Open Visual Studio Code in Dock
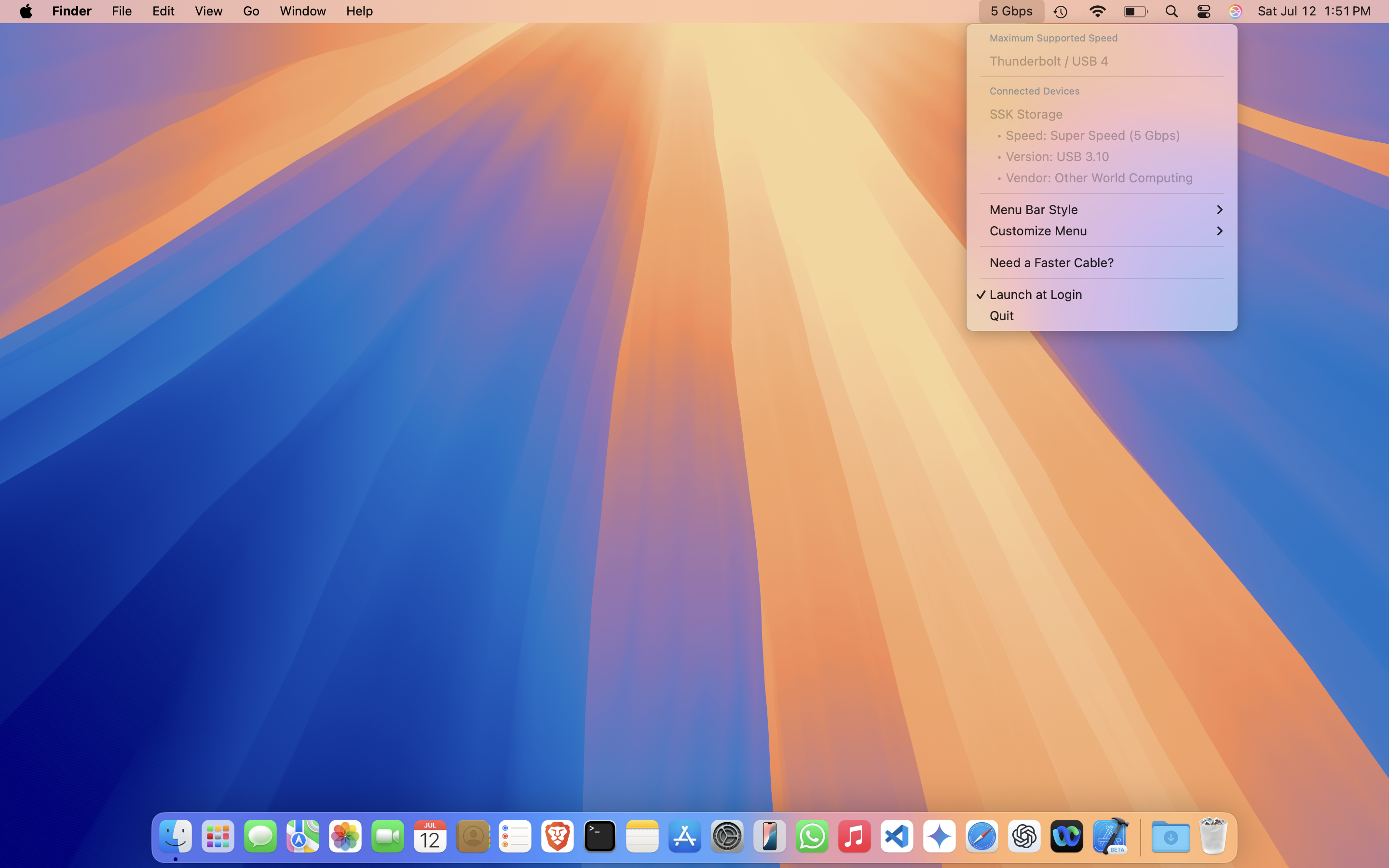 coord(897,837)
